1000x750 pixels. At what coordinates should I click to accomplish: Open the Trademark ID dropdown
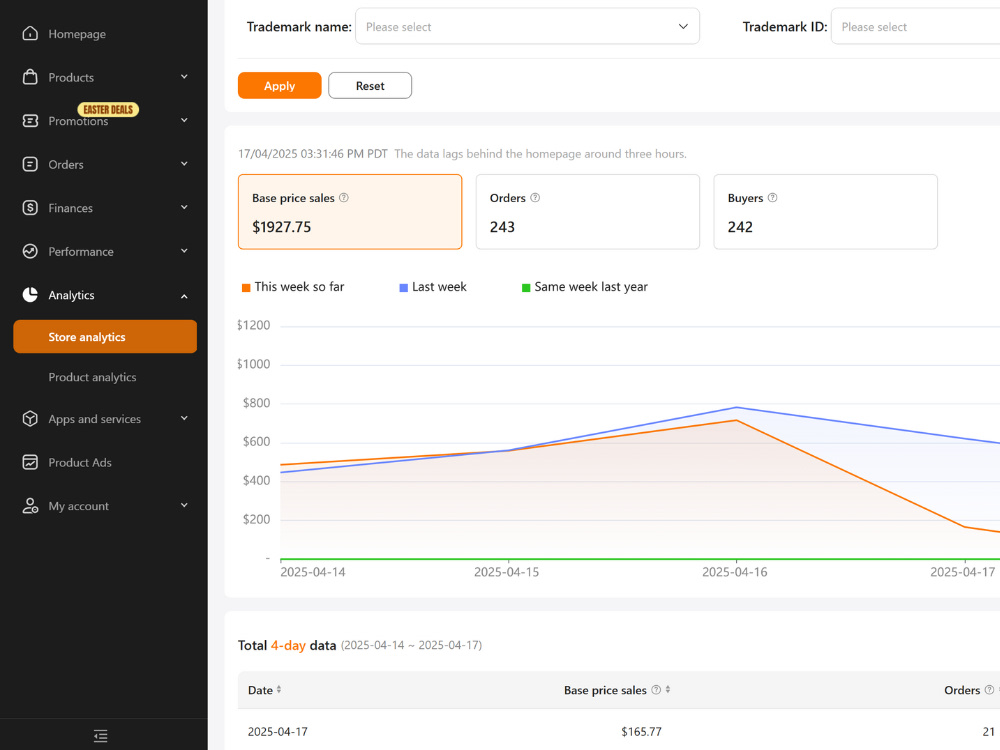coord(915,26)
